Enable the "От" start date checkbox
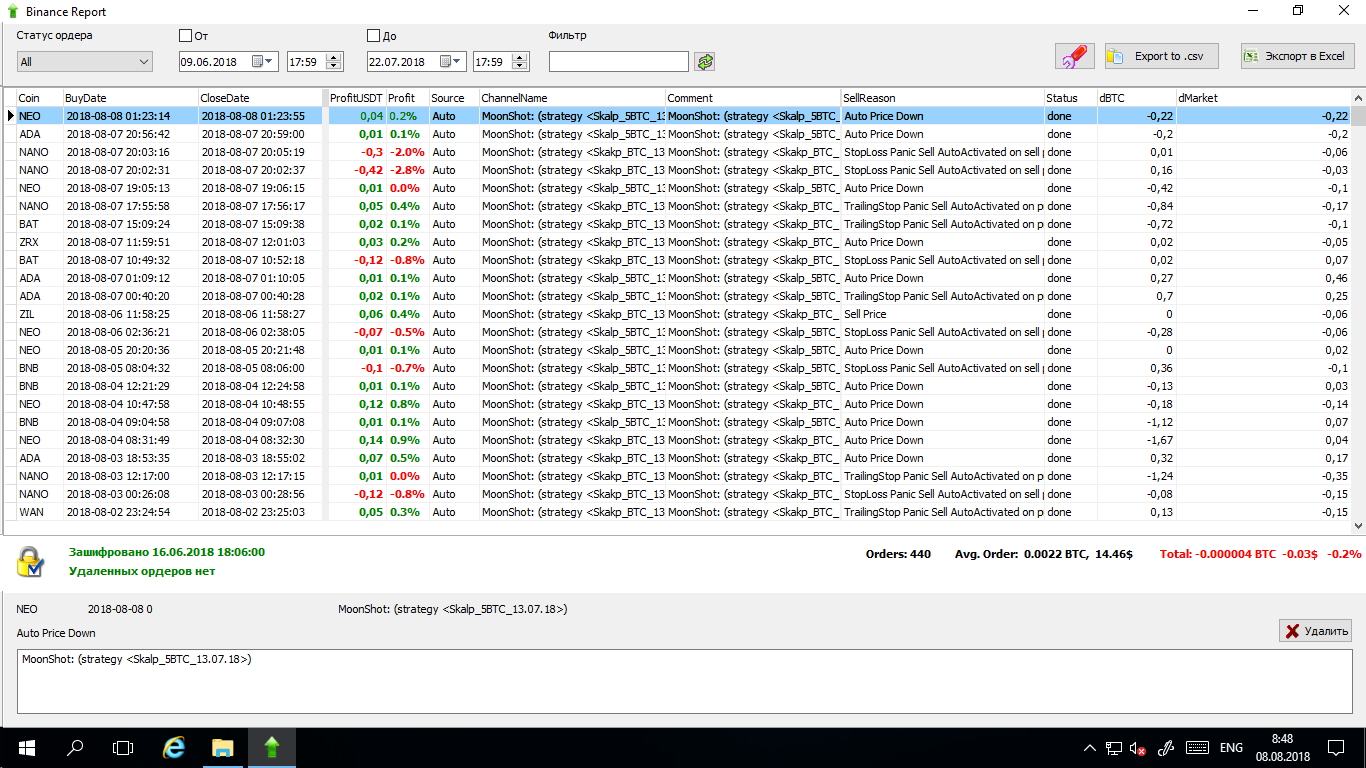This screenshot has height=768, width=1366. [x=185, y=36]
